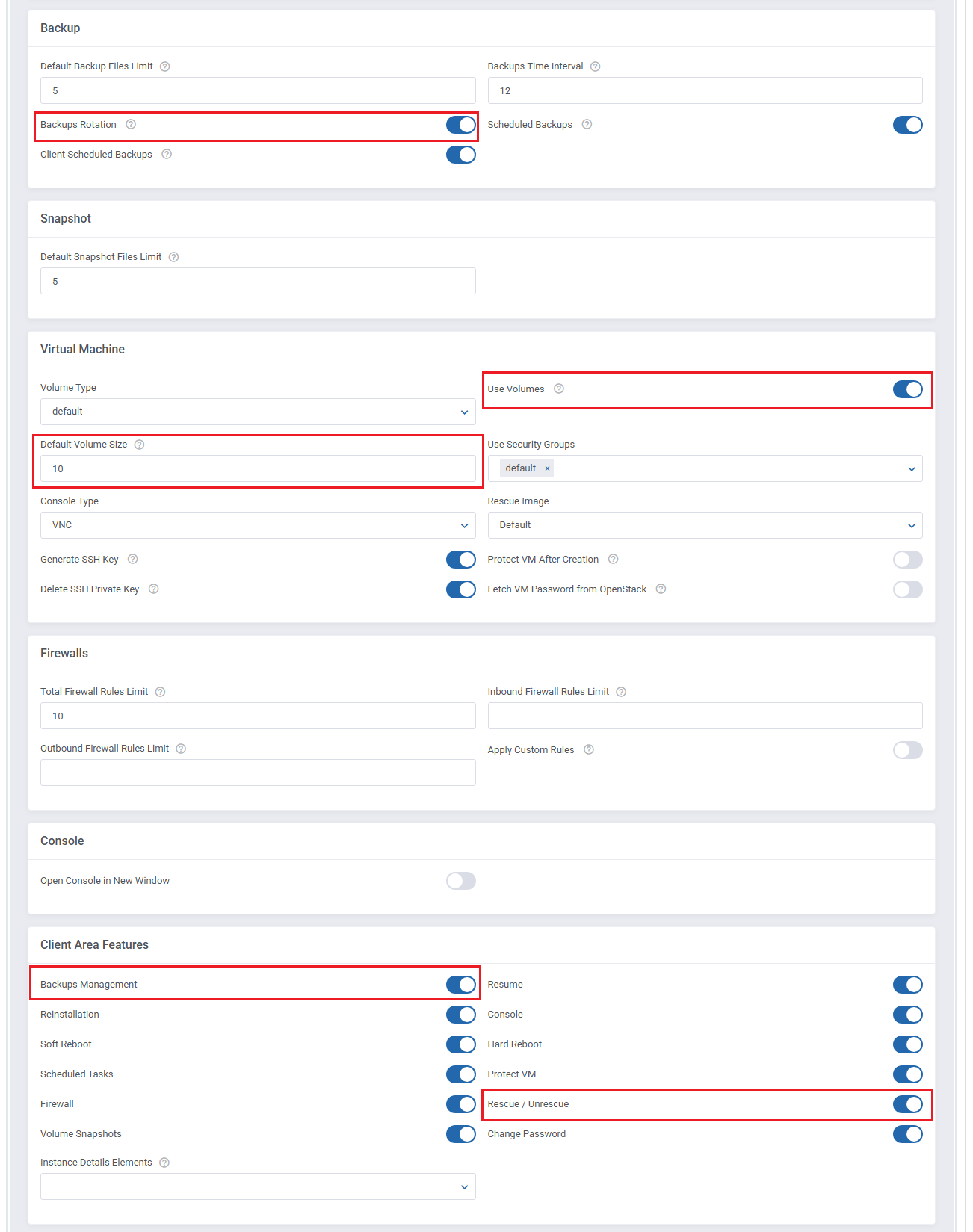Click help icon next to Default Backup Files Limit
Screen dimensions: 973x1232
click(x=165, y=66)
